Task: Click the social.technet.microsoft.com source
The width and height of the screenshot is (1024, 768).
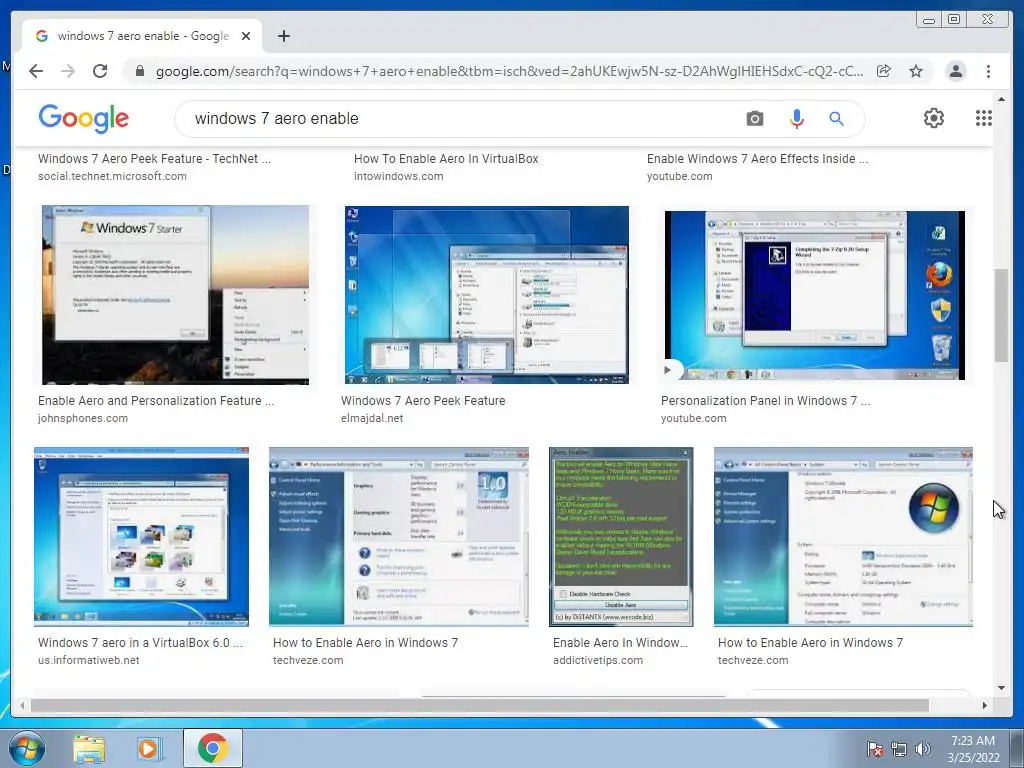Action: (x=112, y=176)
